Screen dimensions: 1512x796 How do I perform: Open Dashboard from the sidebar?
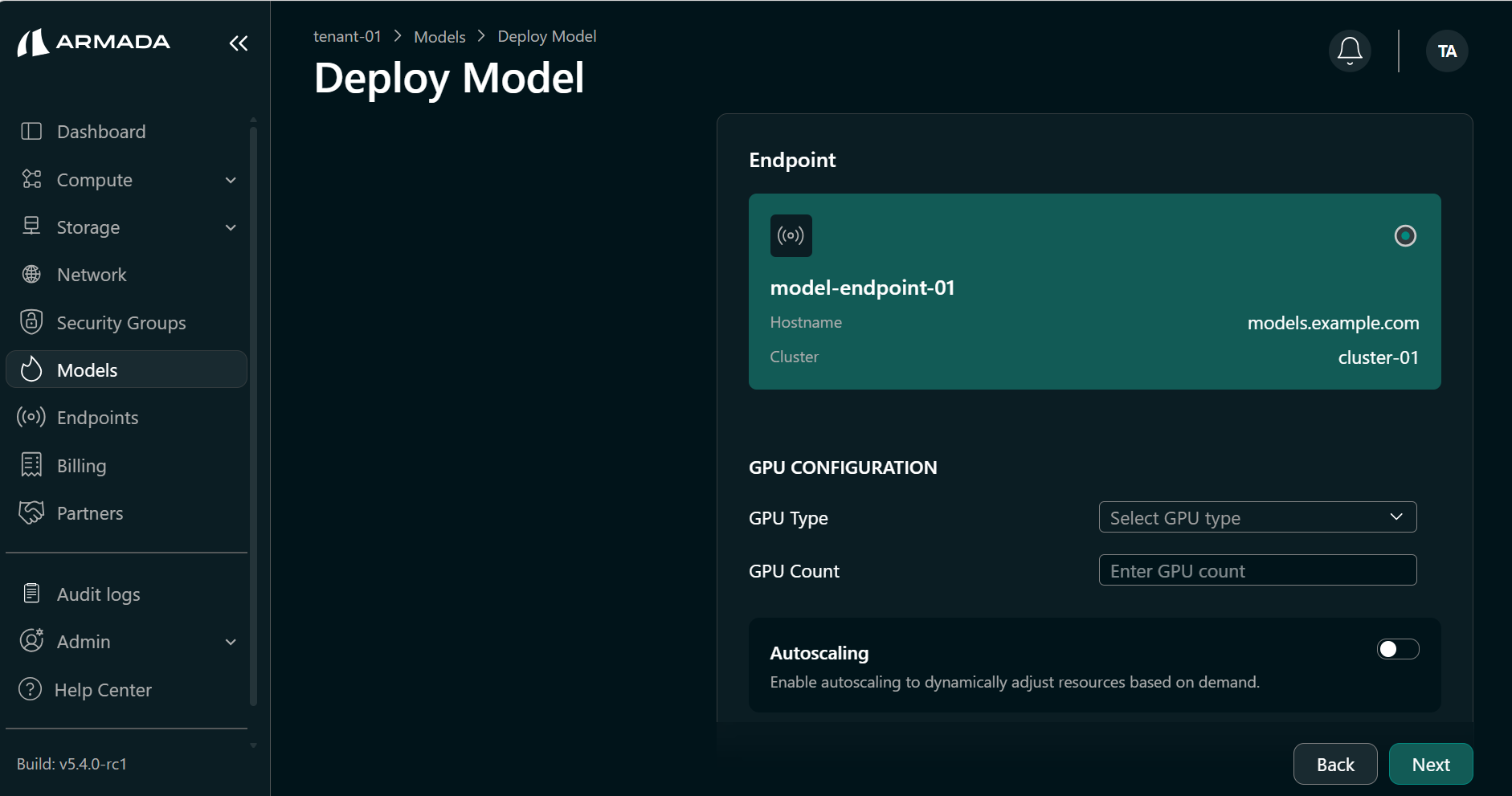click(127, 131)
